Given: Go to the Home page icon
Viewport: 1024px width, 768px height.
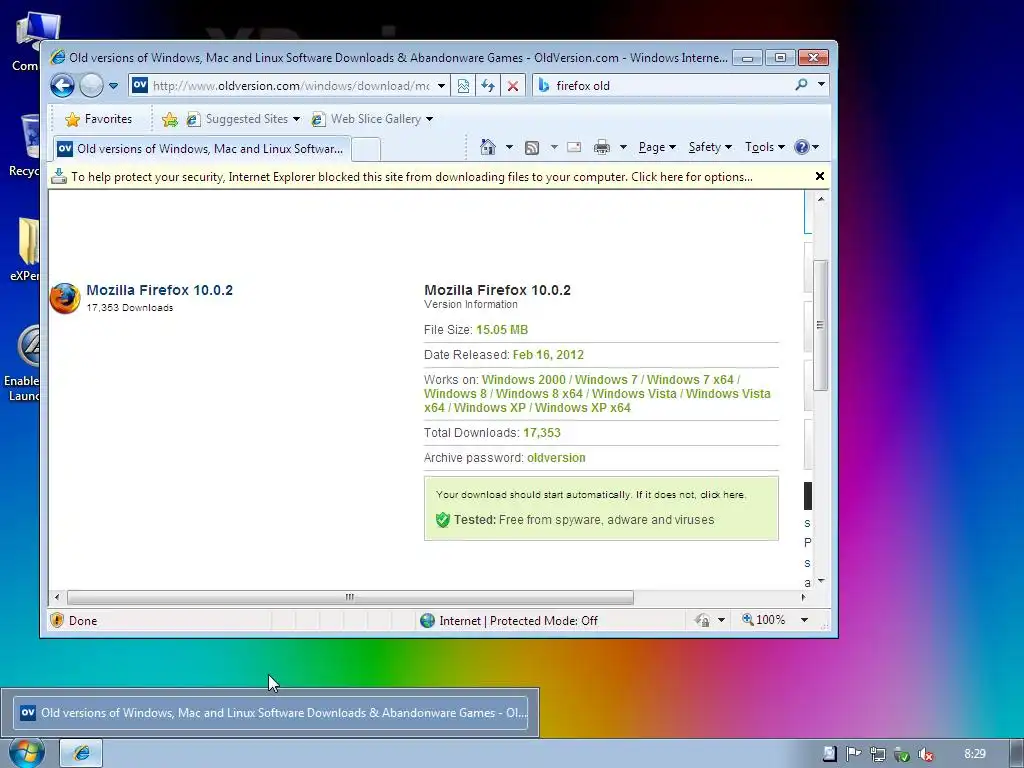Looking at the screenshot, I should point(488,147).
